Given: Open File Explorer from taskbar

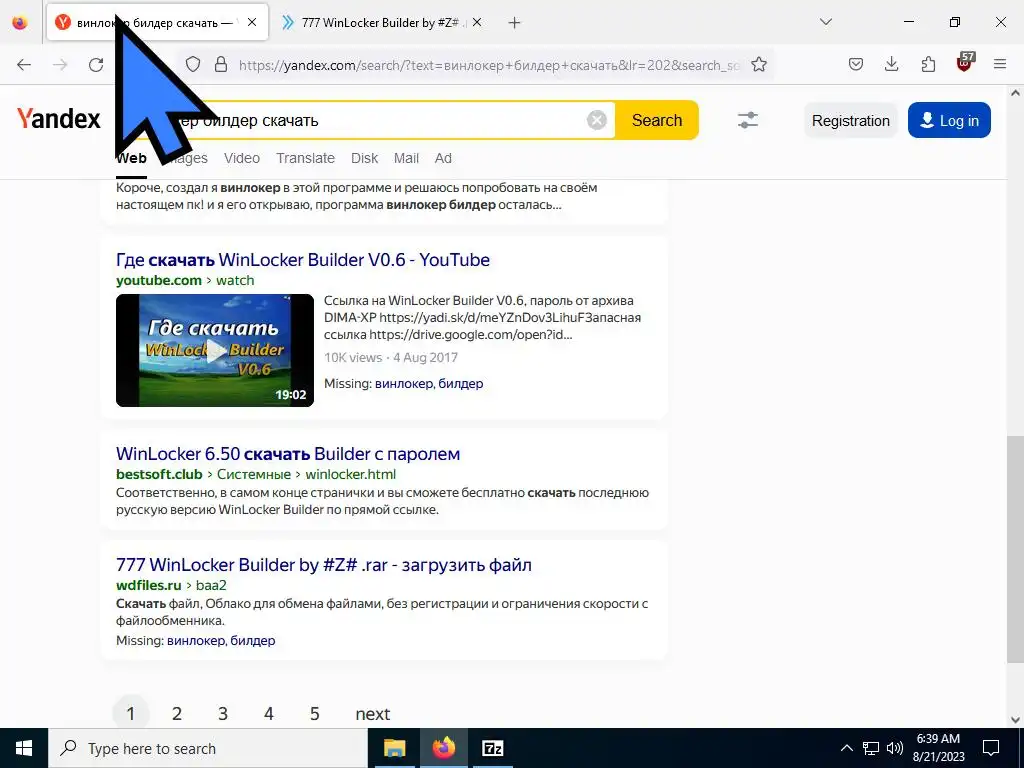Looking at the screenshot, I should (x=394, y=748).
